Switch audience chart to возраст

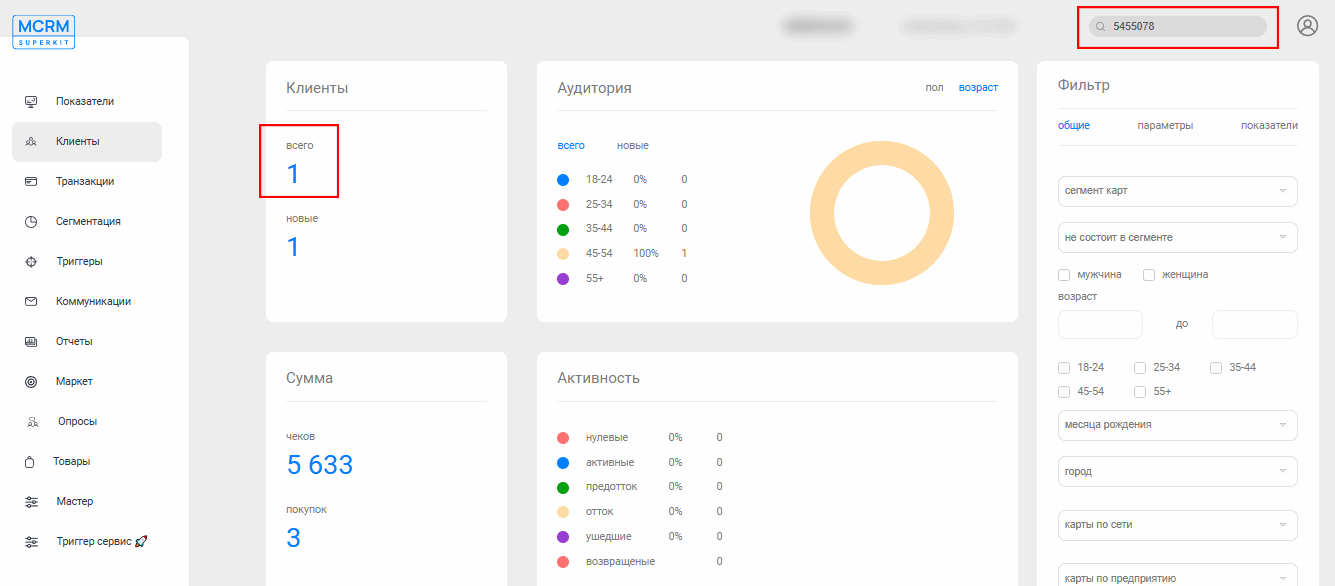click(x=978, y=88)
